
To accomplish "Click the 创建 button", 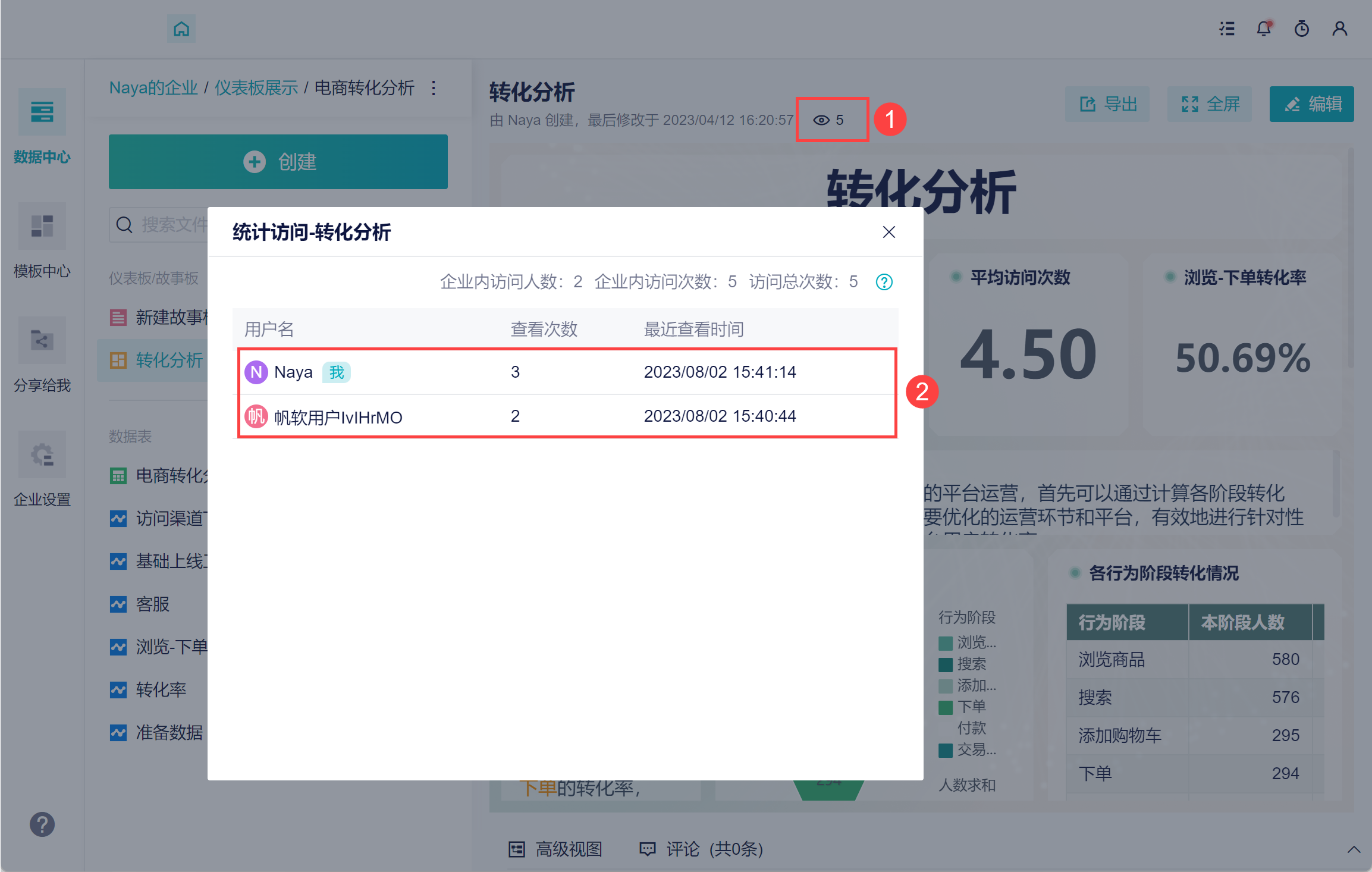I will (278, 162).
